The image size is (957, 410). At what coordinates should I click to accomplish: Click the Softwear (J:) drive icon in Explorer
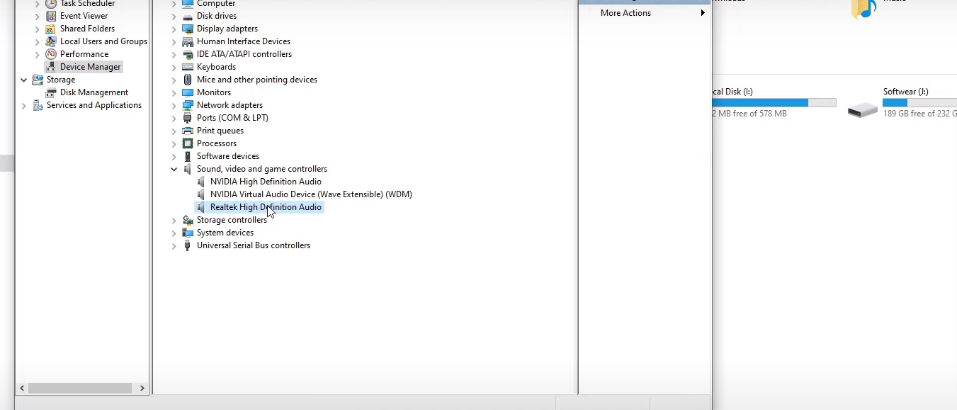(x=863, y=110)
